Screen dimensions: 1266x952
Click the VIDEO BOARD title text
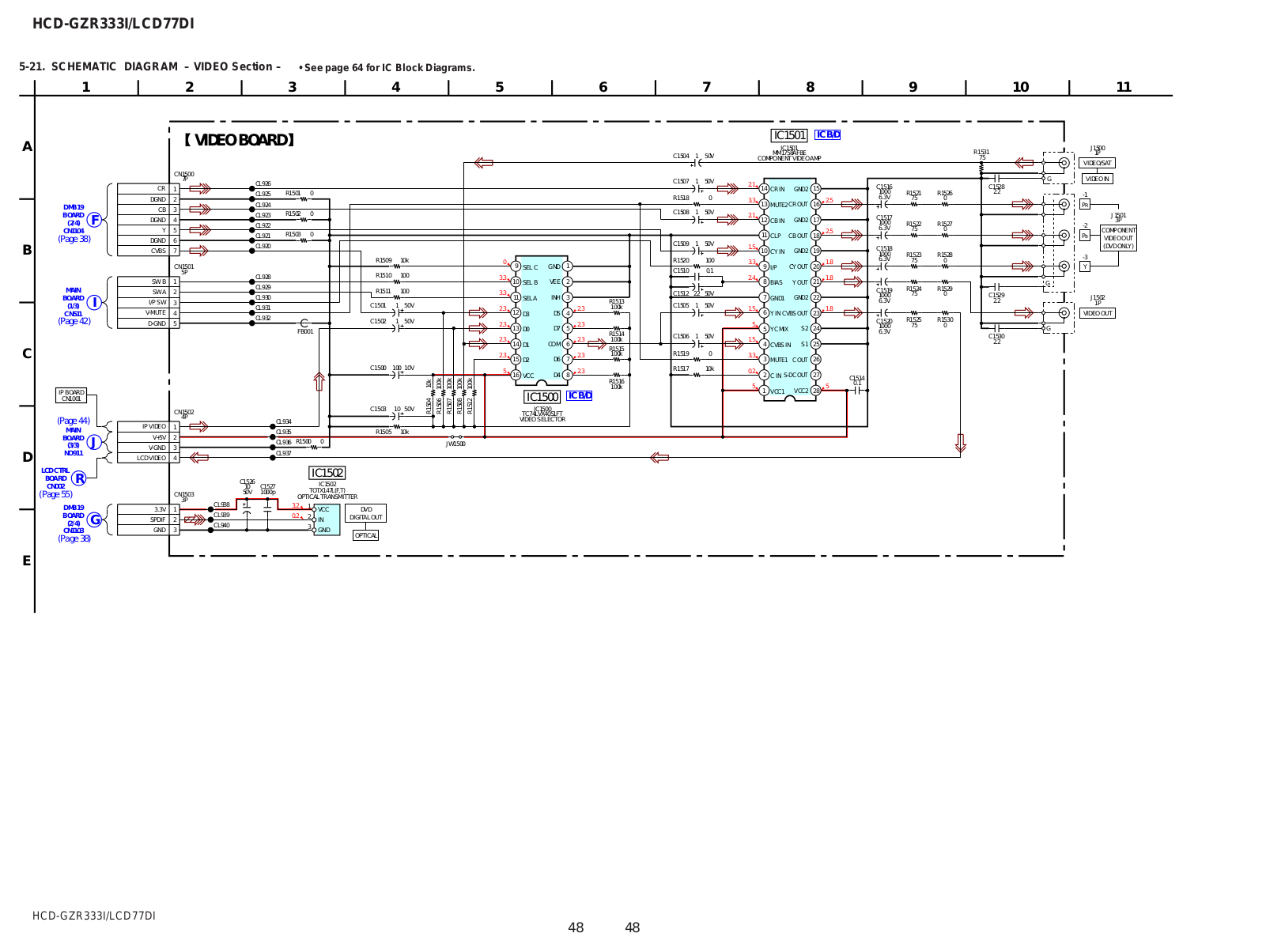pyautogui.click(x=239, y=141)
